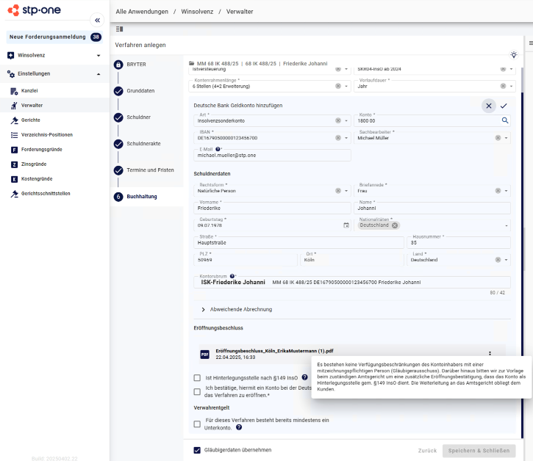The image size is (533, 461).
Task: Confirm Geldkonto with checkmark icon
Action: (x=503, y=106)
